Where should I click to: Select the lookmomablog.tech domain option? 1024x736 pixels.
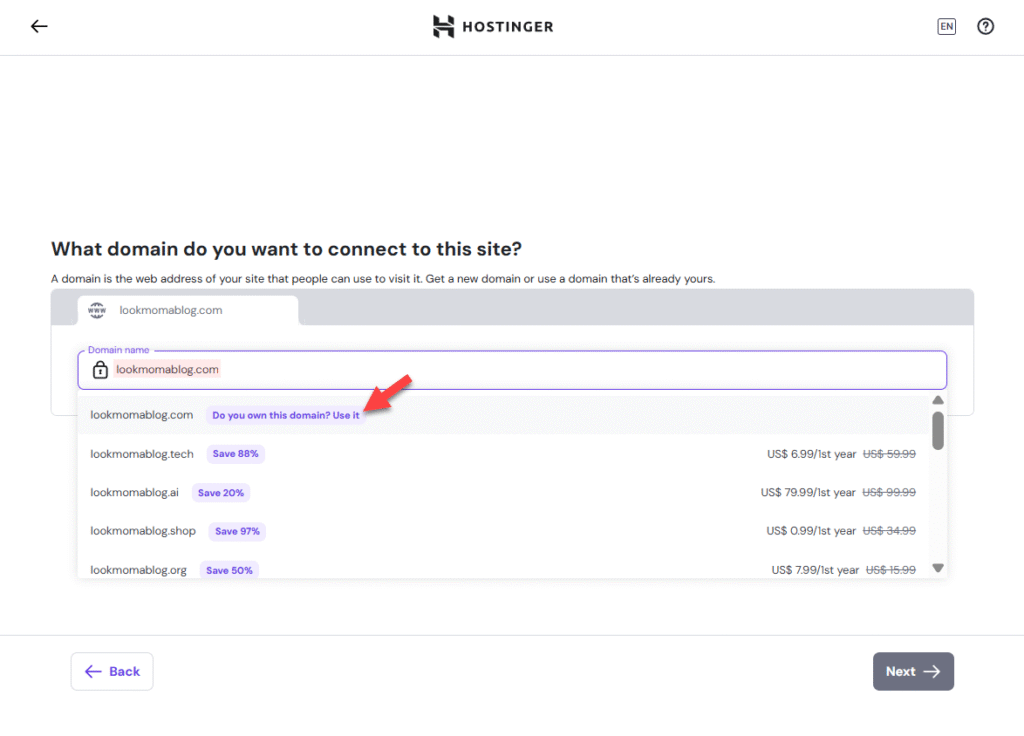click(x=142, y=454)
